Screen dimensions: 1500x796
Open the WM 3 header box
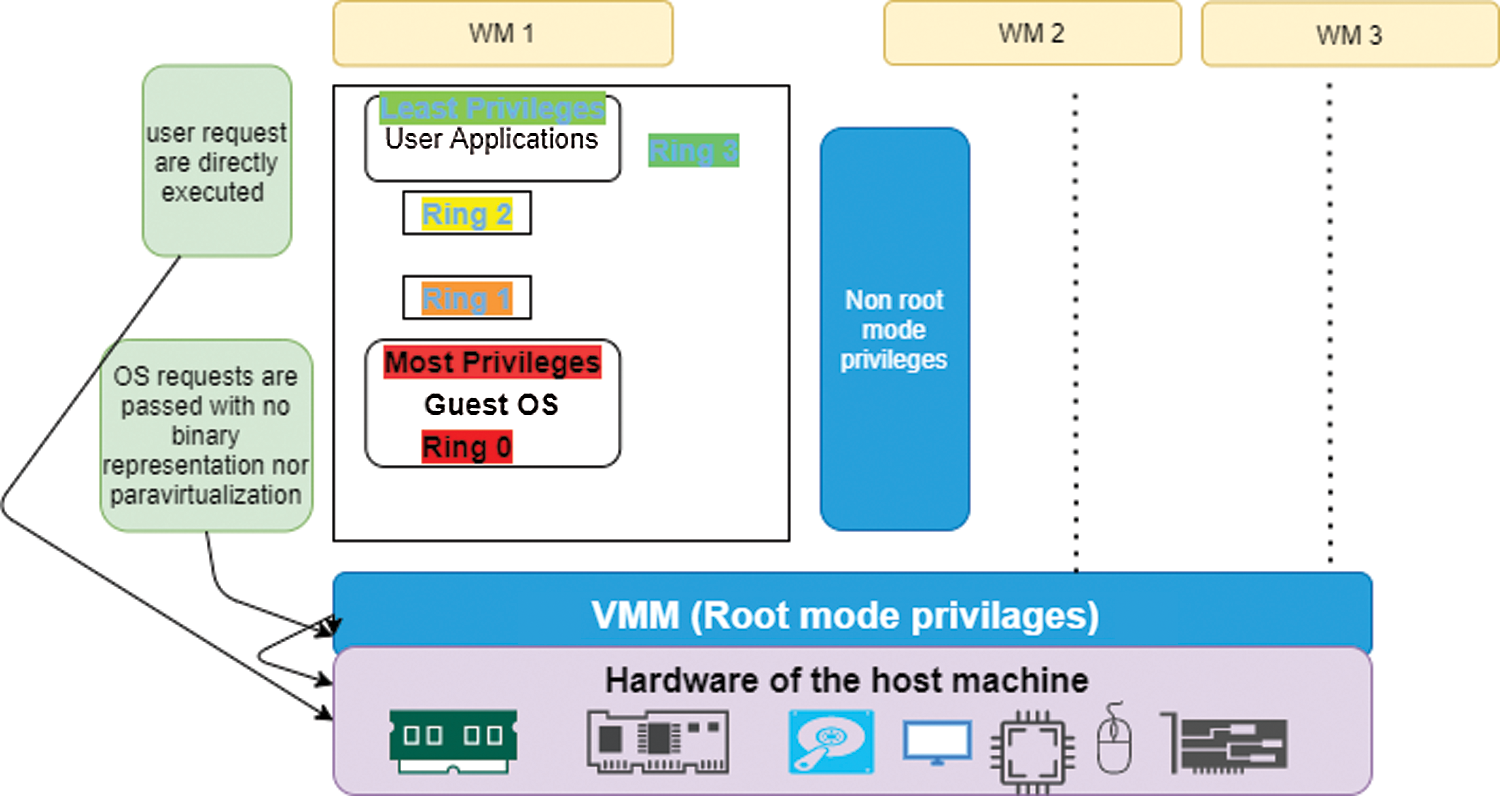coord(1349,35)
